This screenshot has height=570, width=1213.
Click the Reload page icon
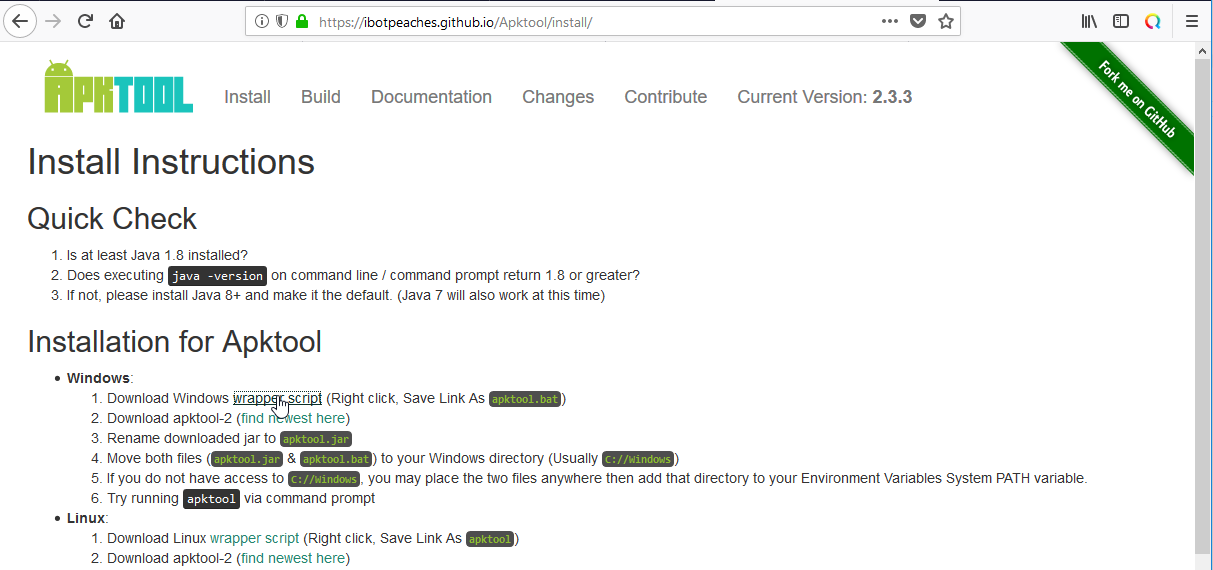pos(86,21)
